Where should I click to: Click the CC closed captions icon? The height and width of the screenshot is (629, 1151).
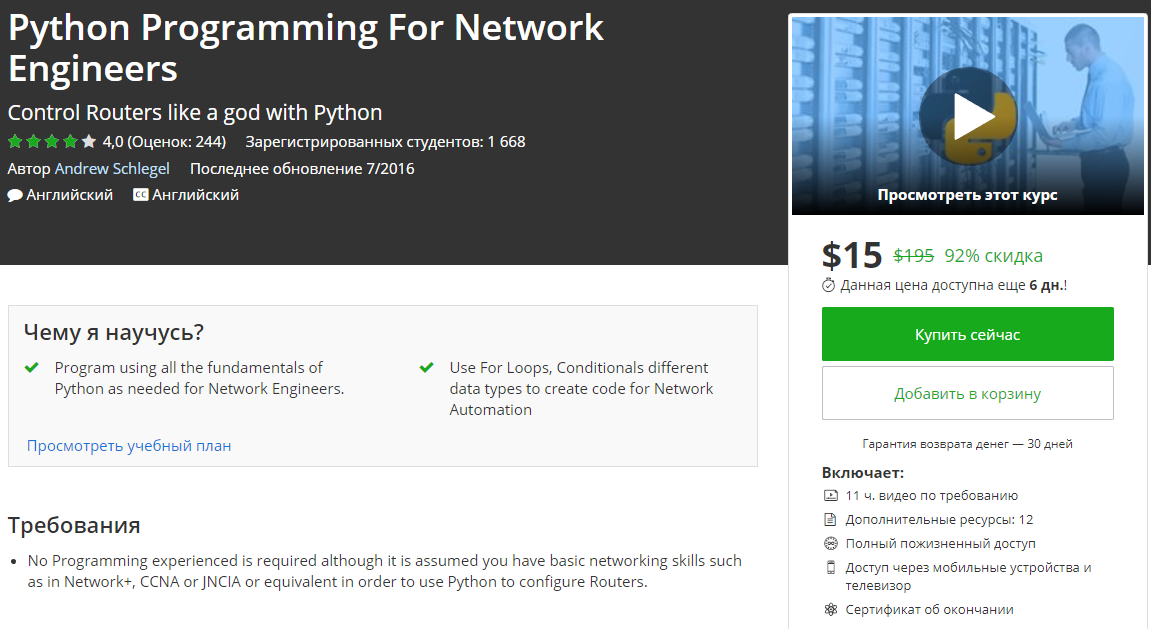point(141,195)
